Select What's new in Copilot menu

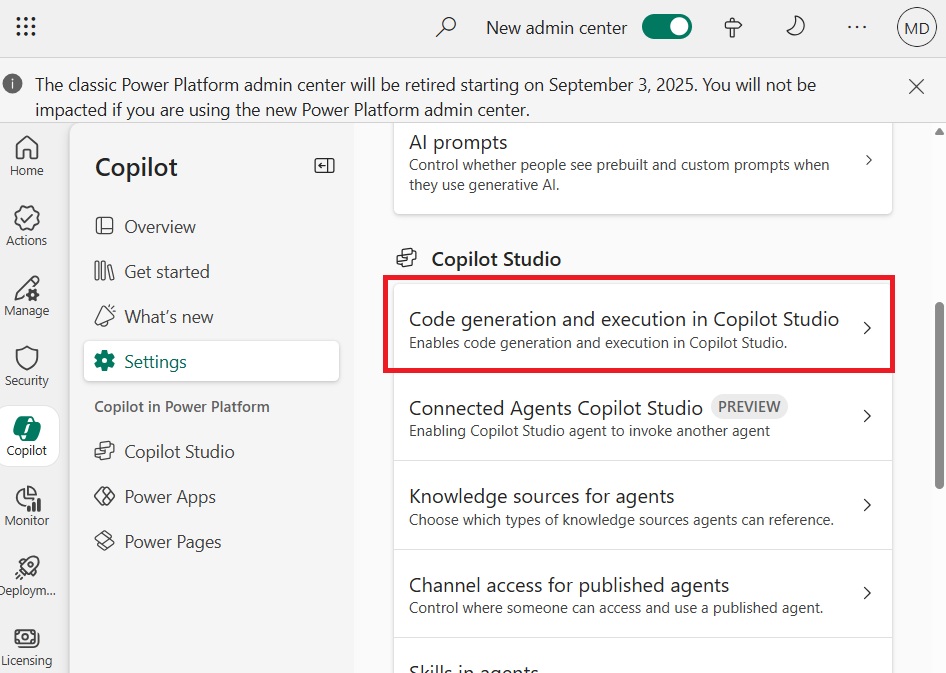coord(168,317)
